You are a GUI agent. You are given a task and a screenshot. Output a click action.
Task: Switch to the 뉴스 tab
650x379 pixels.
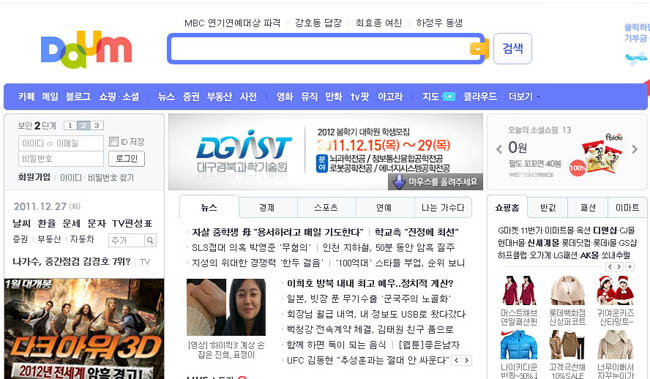[x=209, y=207]
